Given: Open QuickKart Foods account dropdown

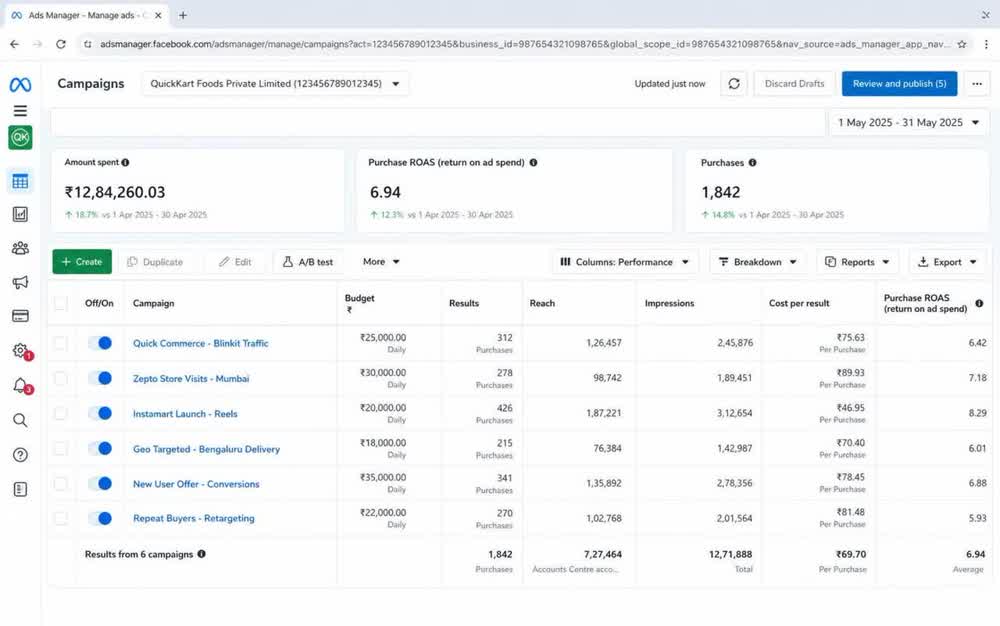Looking at the screenshot, I should 276,84.
